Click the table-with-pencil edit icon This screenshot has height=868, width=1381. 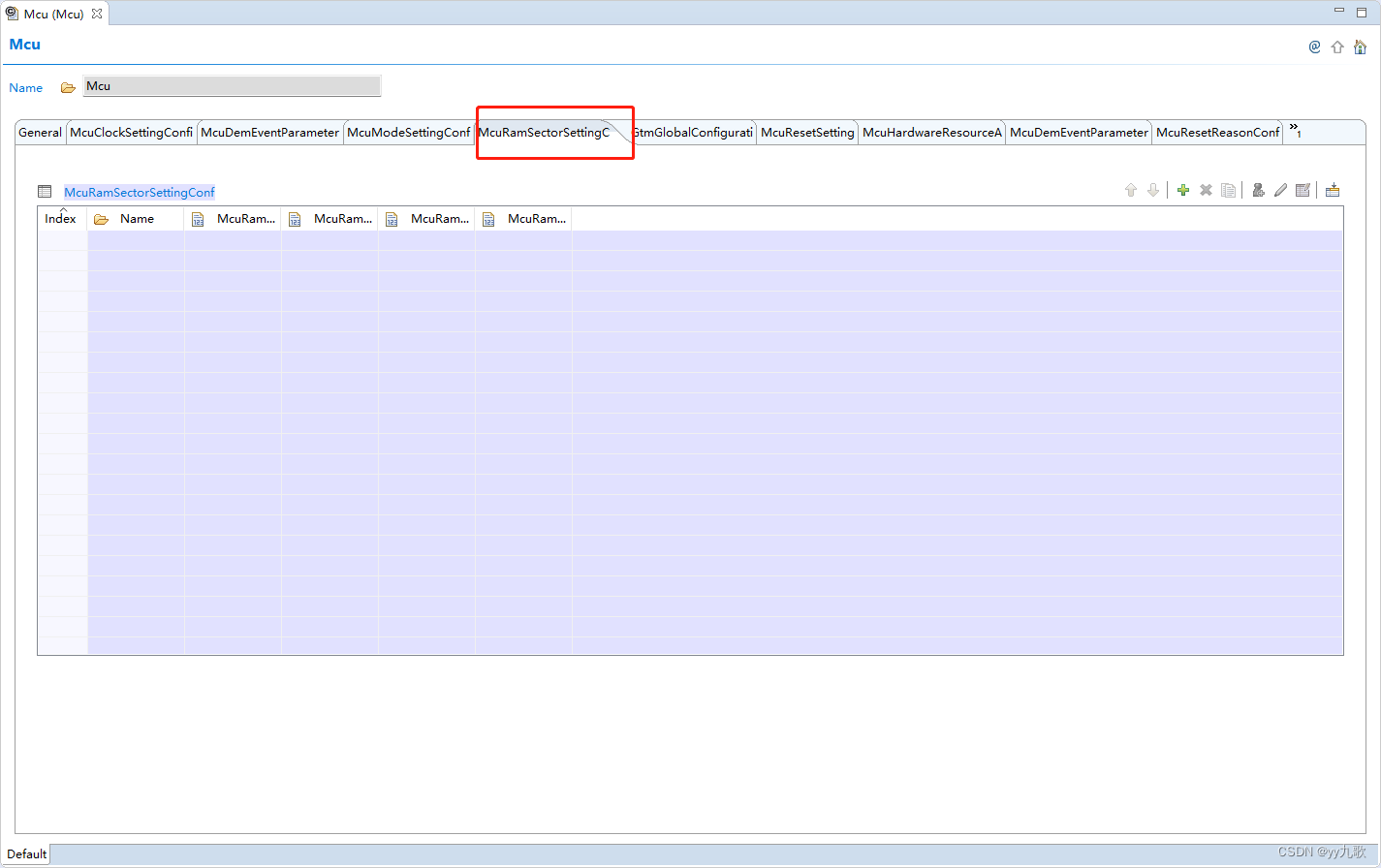1303,190
